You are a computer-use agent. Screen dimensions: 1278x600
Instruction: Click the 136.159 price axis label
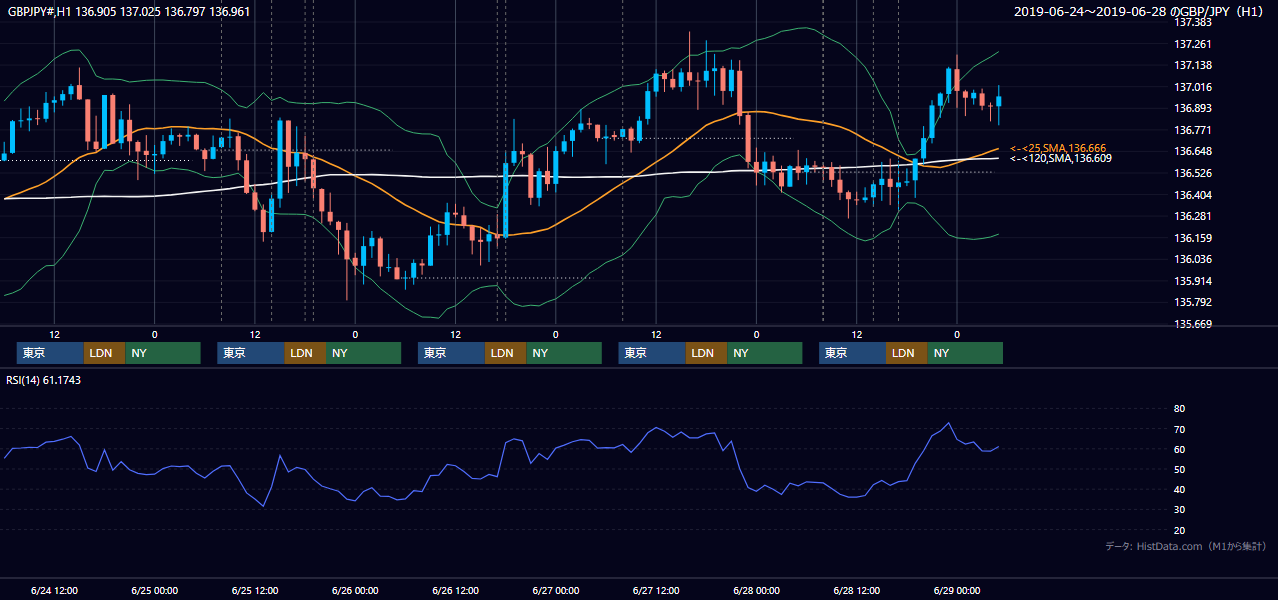tap(1193, 238)
